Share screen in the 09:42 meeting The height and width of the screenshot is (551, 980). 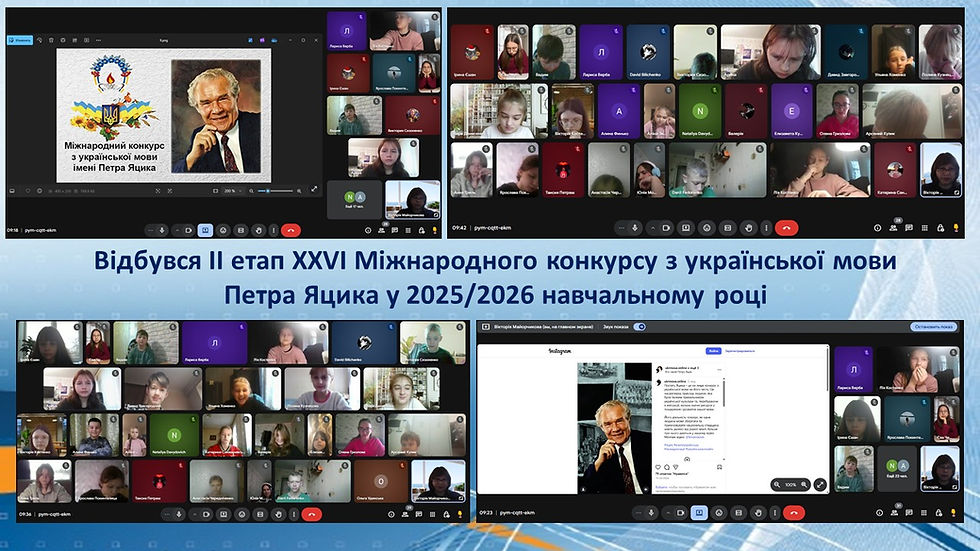pyautogui.click(x=686, y=228)
